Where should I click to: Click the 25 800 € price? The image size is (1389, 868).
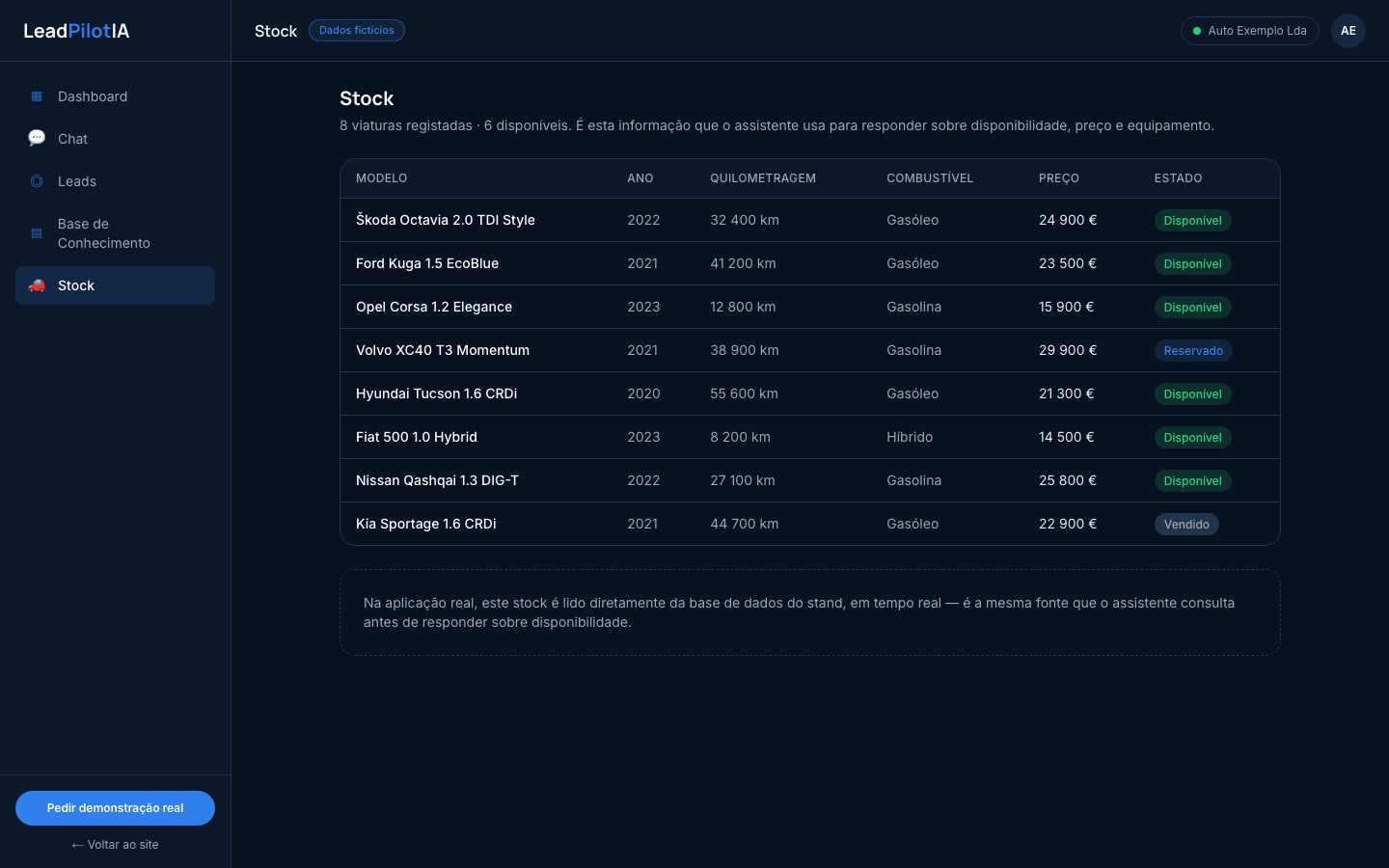pyautogui.click(x=1068, y=480)
